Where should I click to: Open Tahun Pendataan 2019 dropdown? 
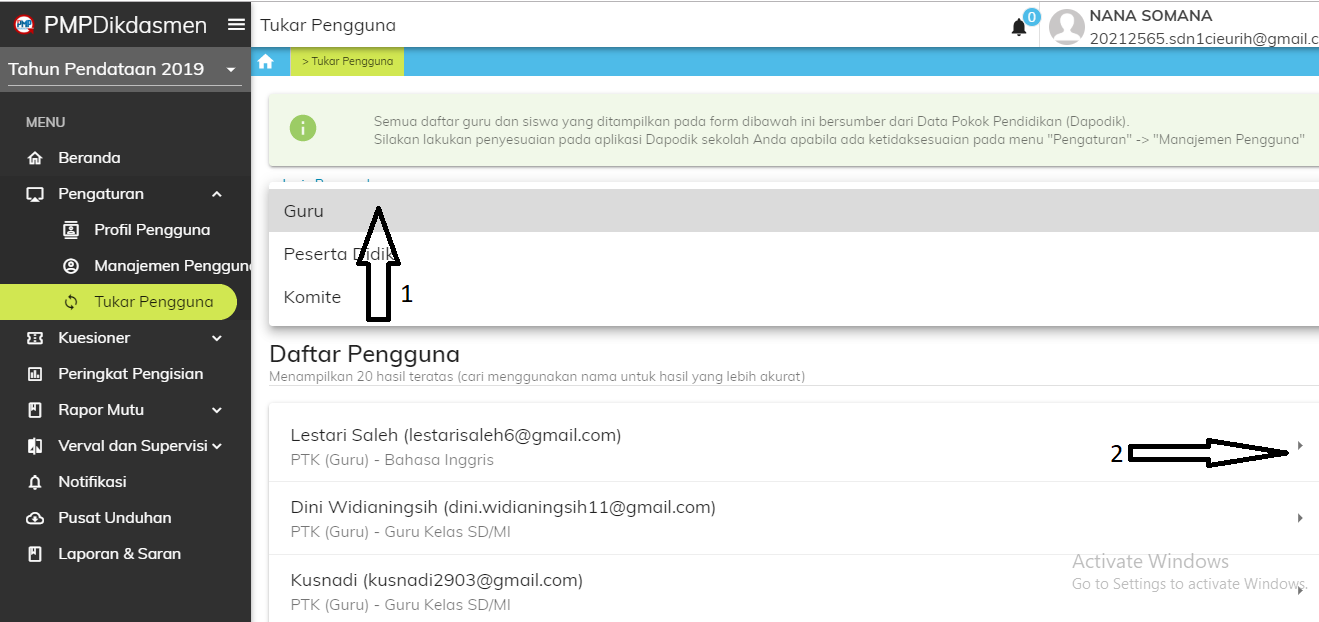[x=124, y=69]
